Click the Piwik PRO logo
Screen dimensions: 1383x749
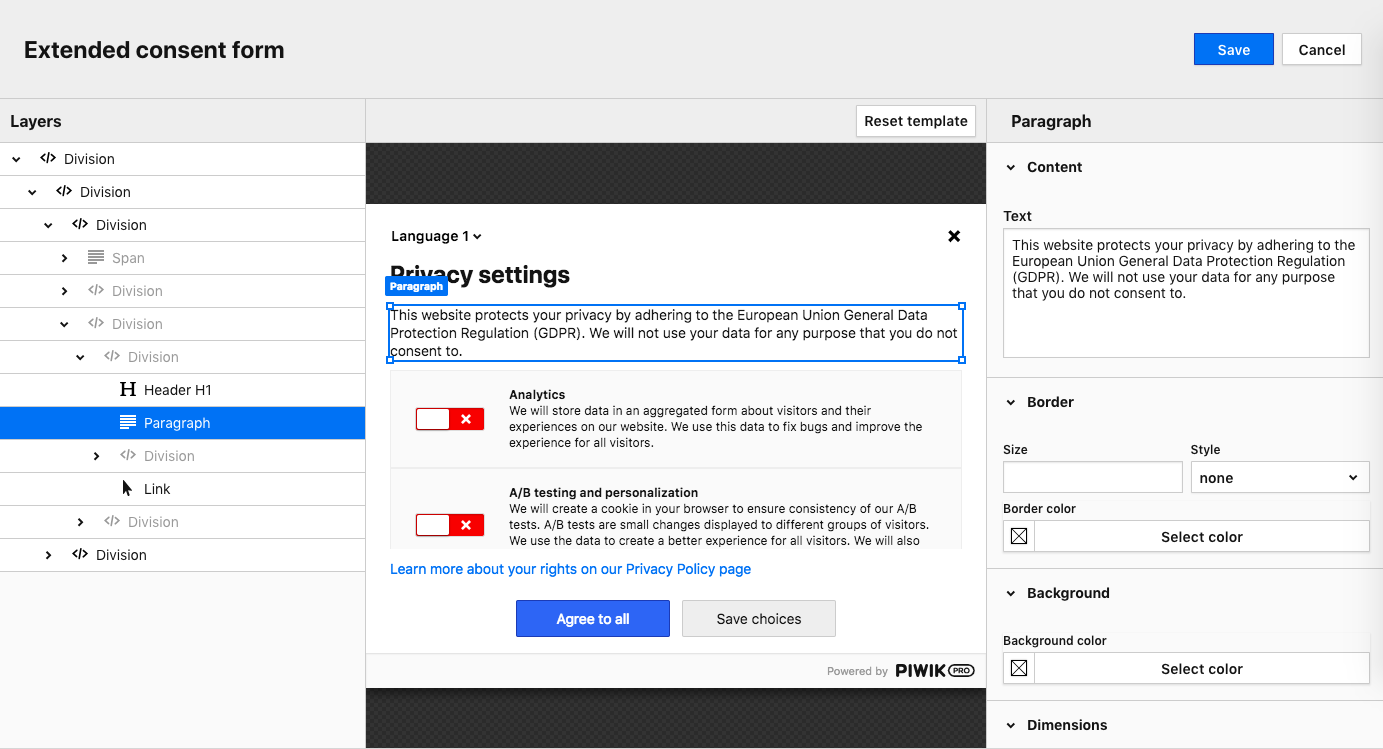coord(934,671)
